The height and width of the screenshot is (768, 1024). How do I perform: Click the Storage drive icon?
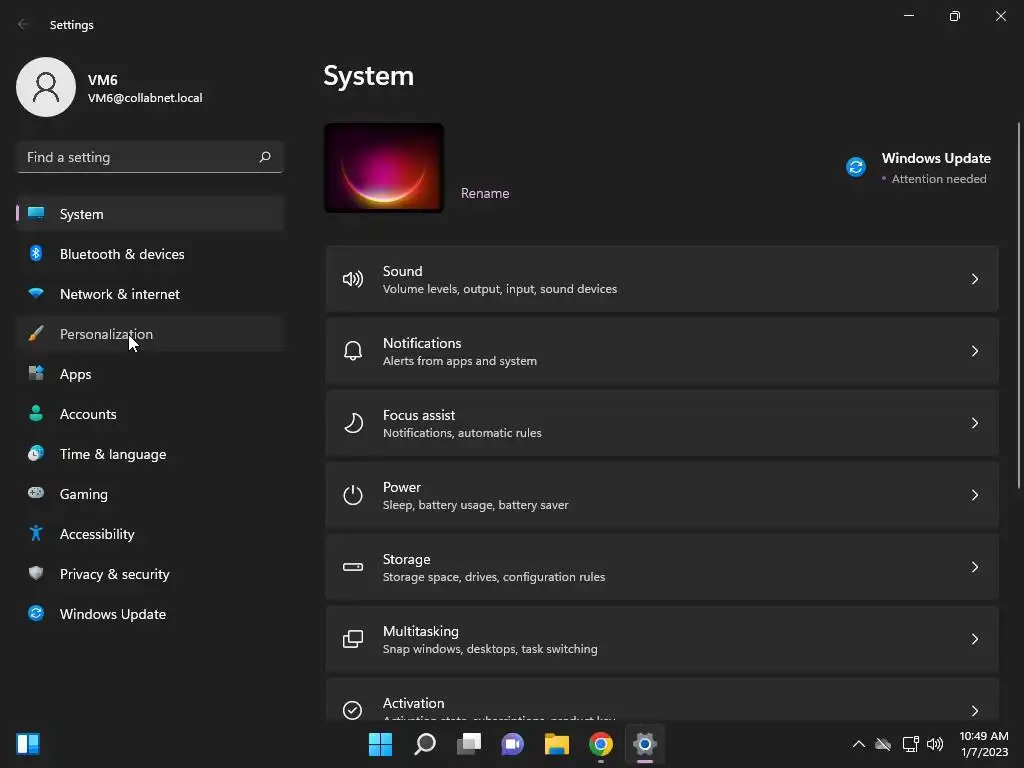pyautogui.click(x=353, y=567)
